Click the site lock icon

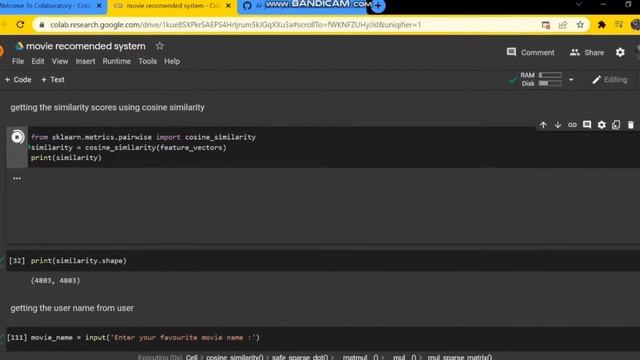(42, 25)
